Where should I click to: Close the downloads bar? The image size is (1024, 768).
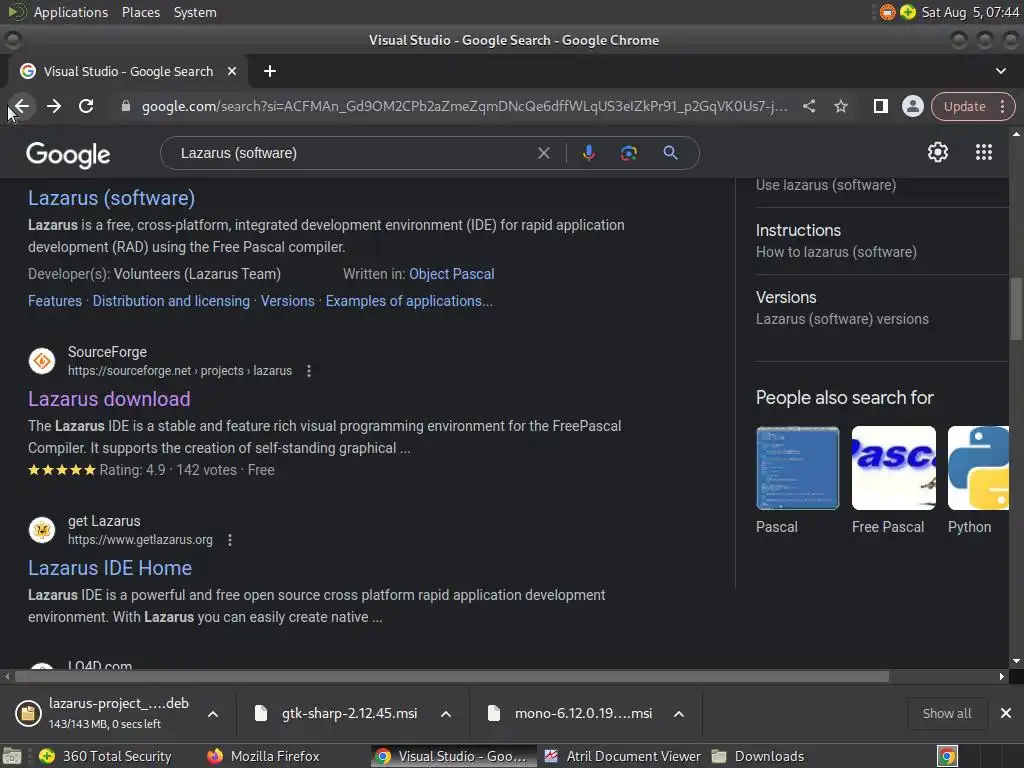pos(1006,713)
